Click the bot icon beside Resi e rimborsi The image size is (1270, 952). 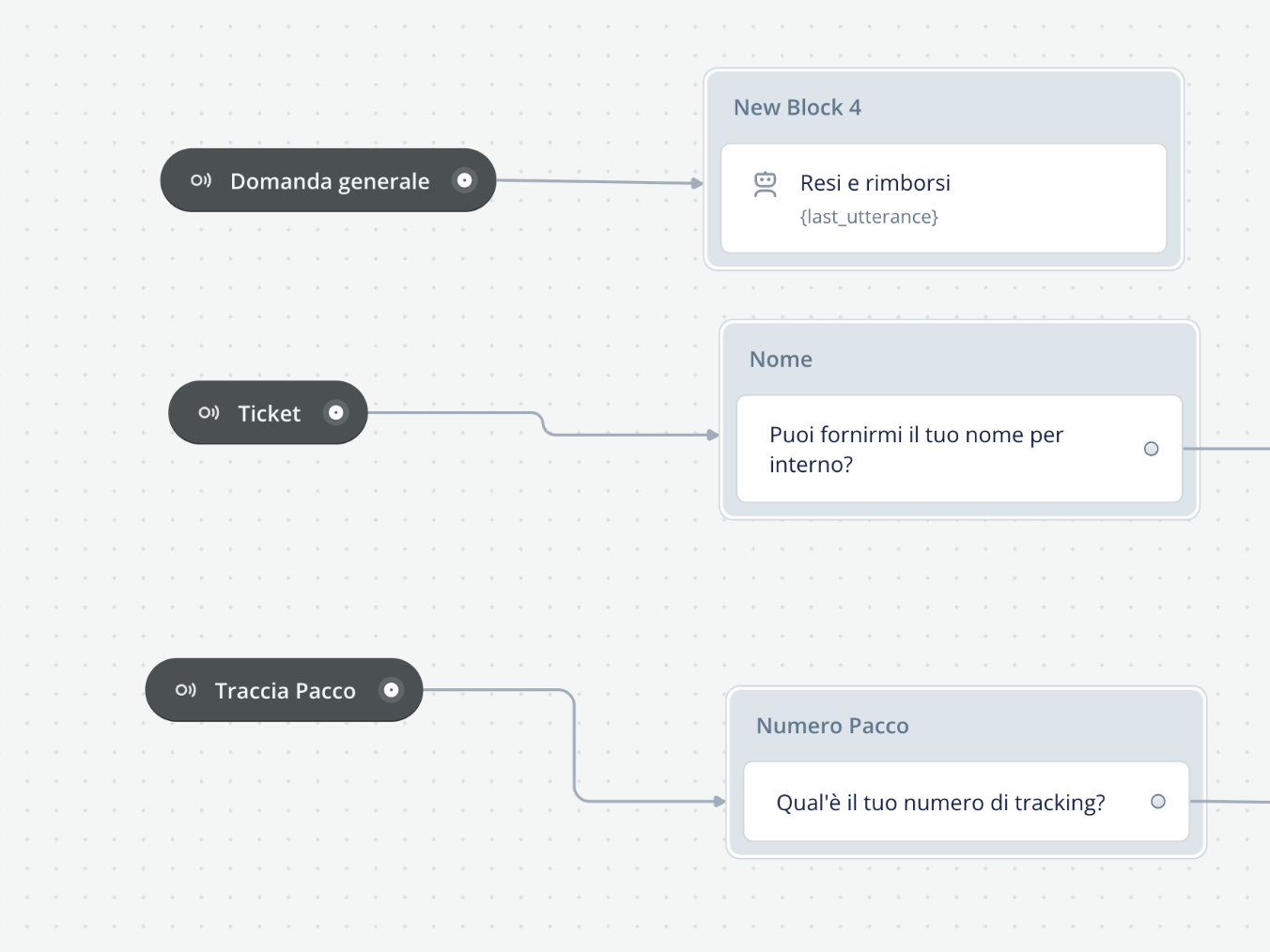click(766, 184)
